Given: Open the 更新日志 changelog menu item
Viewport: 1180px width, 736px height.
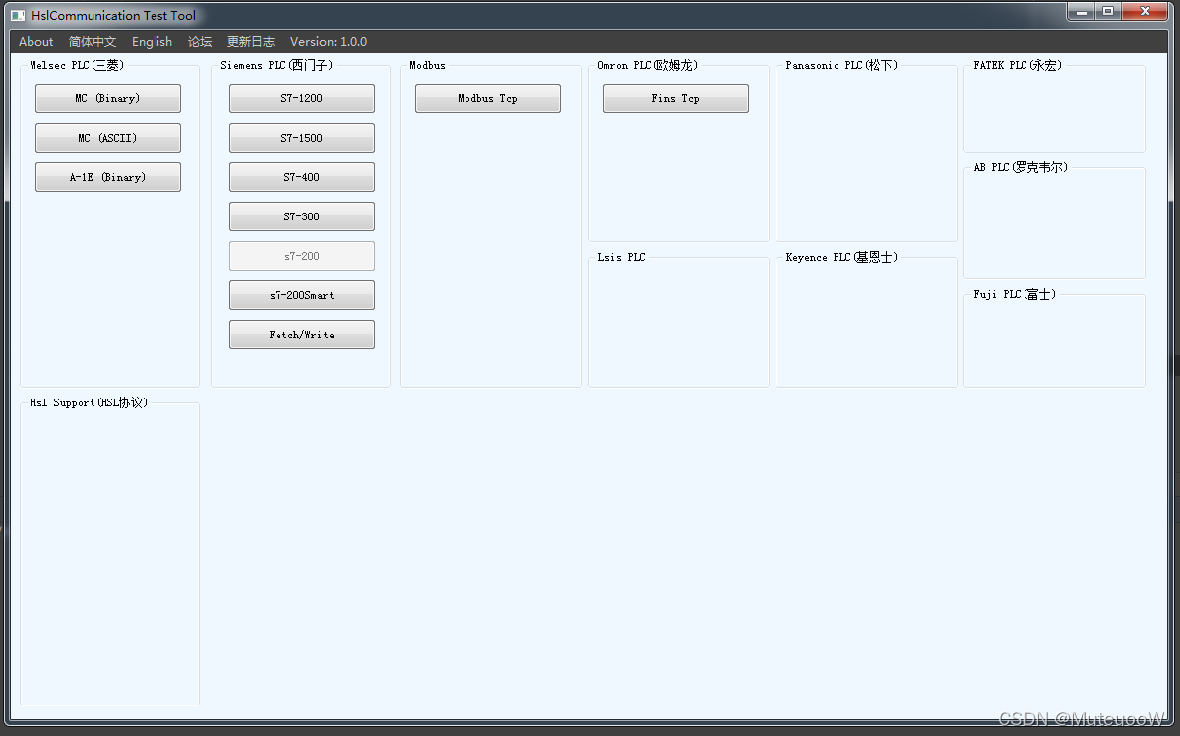Looking at the screenshot, I should coord(251,42).
